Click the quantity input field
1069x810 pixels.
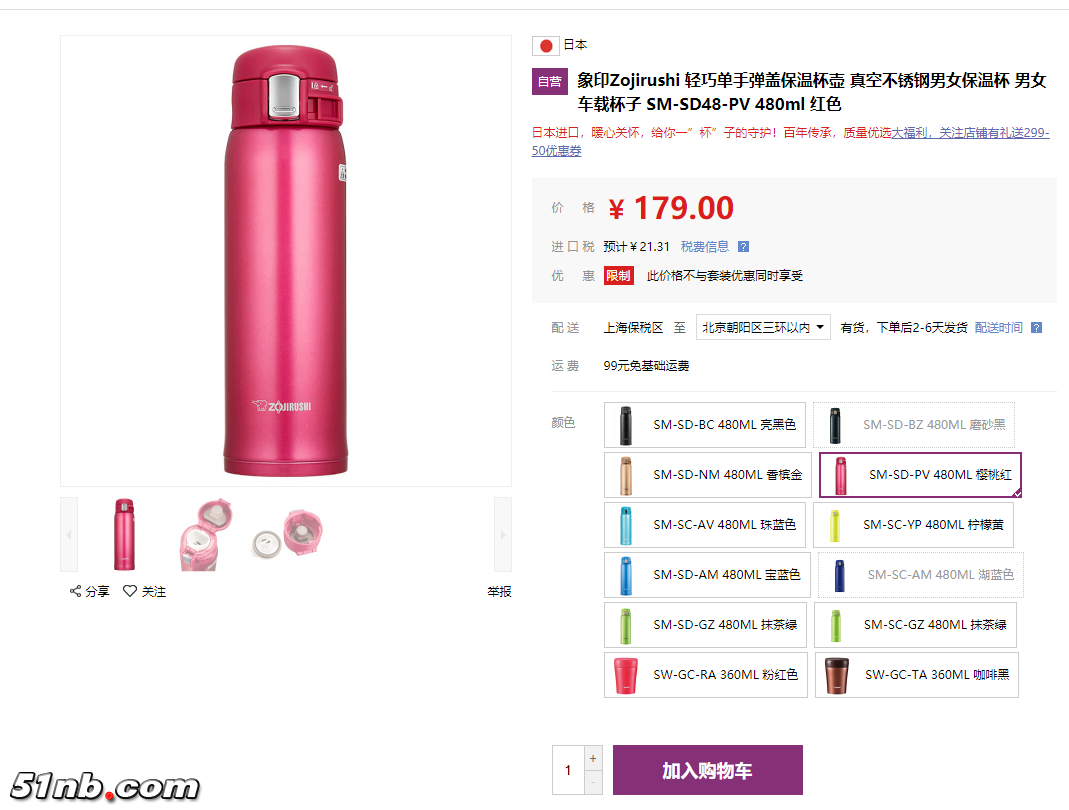click(x=568, y=770)
